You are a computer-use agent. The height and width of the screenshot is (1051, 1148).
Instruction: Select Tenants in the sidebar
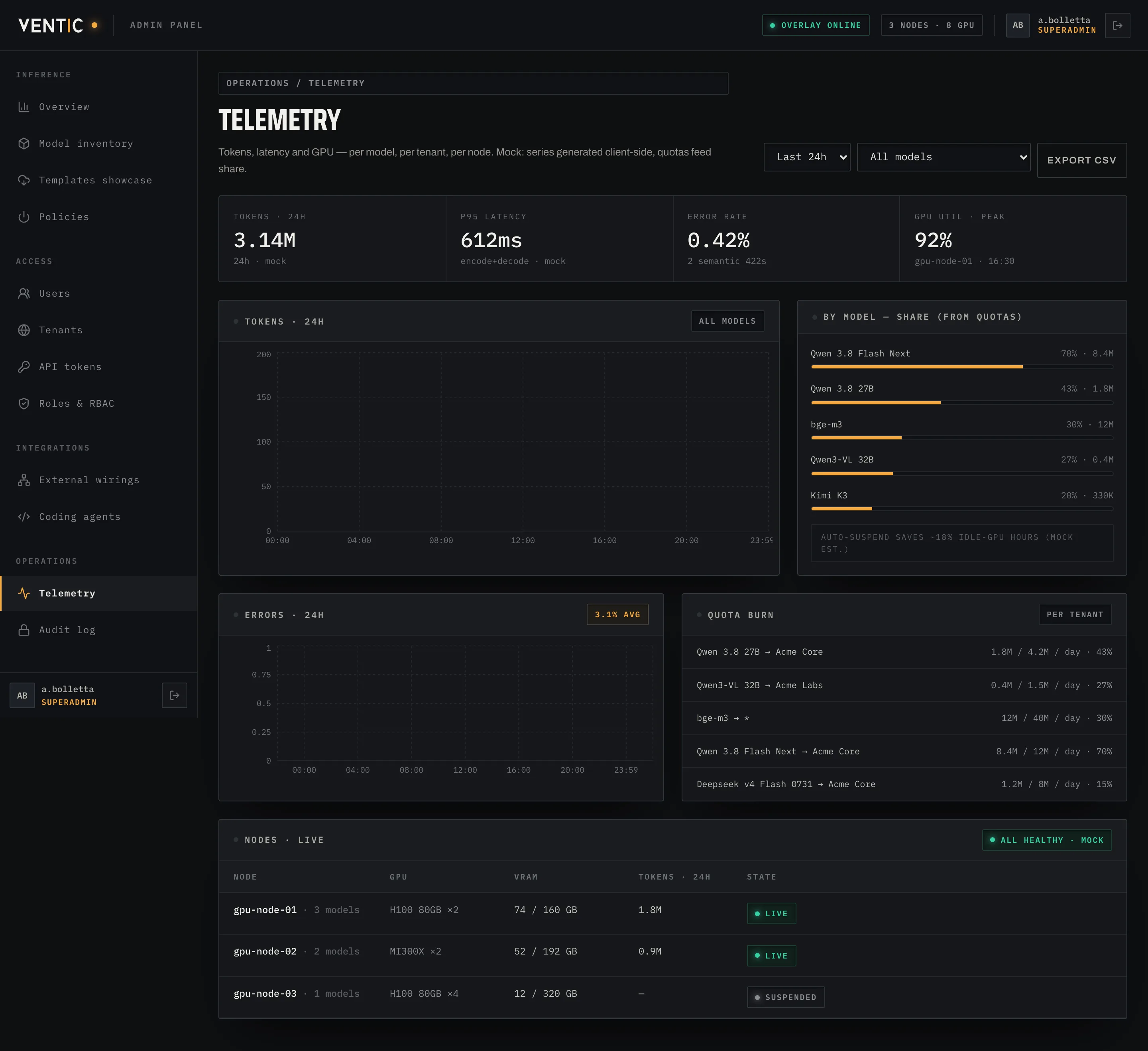coord(98,331)
